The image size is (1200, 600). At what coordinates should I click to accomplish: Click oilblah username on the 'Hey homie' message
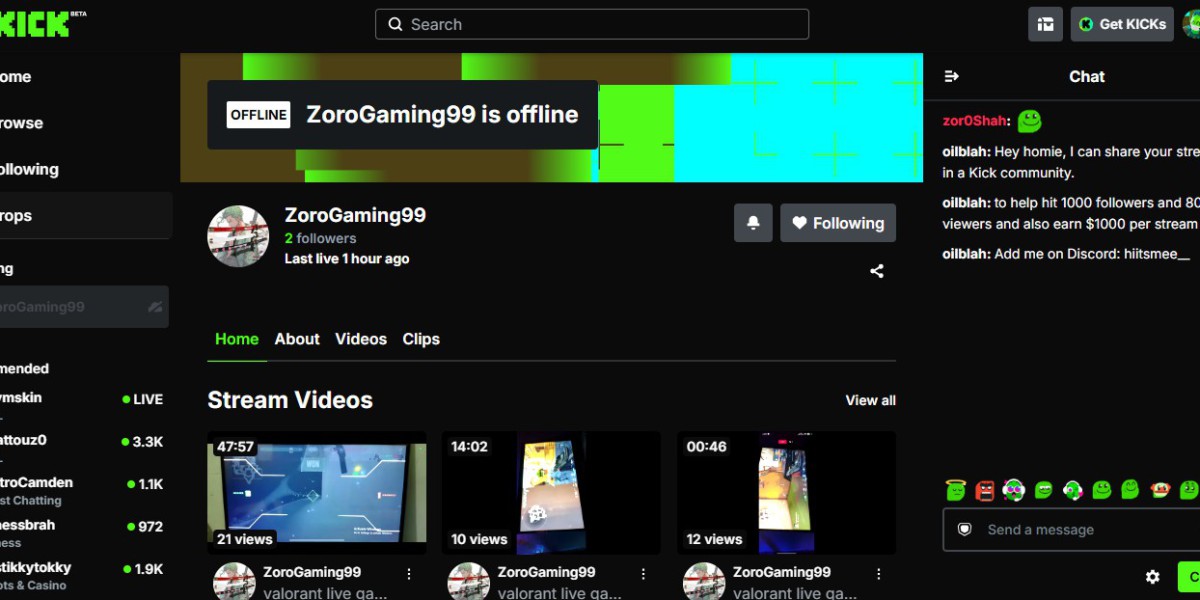tap(964, 152)
